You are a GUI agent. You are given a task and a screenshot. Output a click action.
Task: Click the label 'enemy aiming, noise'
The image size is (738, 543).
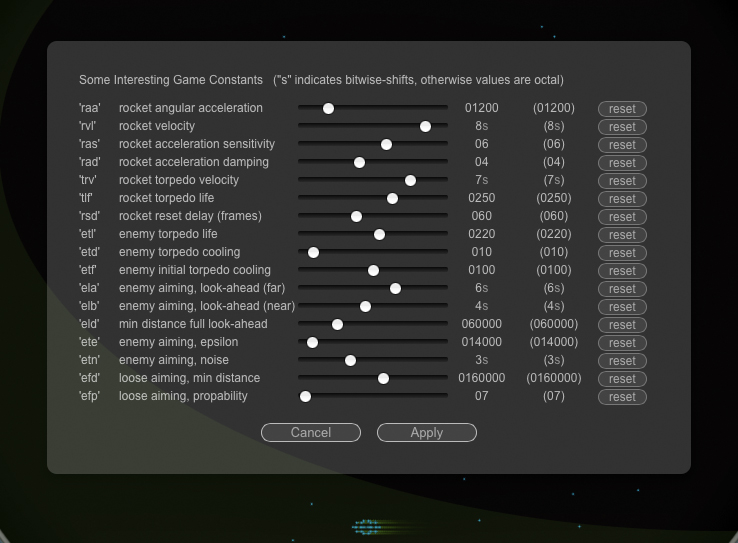pyautogui.click(x=174, y=360)
